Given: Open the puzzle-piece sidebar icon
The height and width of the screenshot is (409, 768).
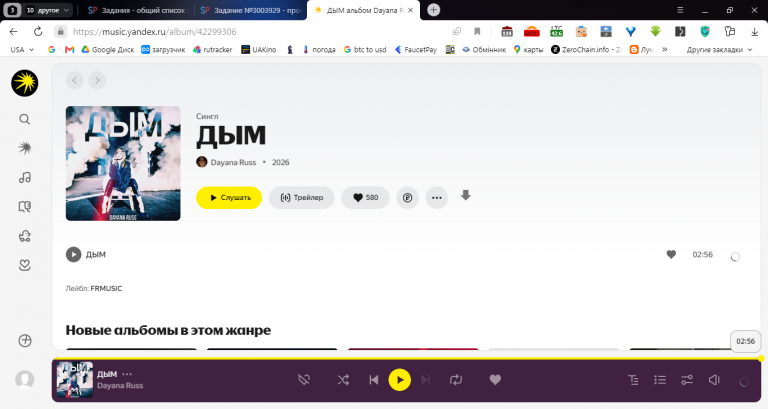Looking at the screenshot, I should [24, 236].
